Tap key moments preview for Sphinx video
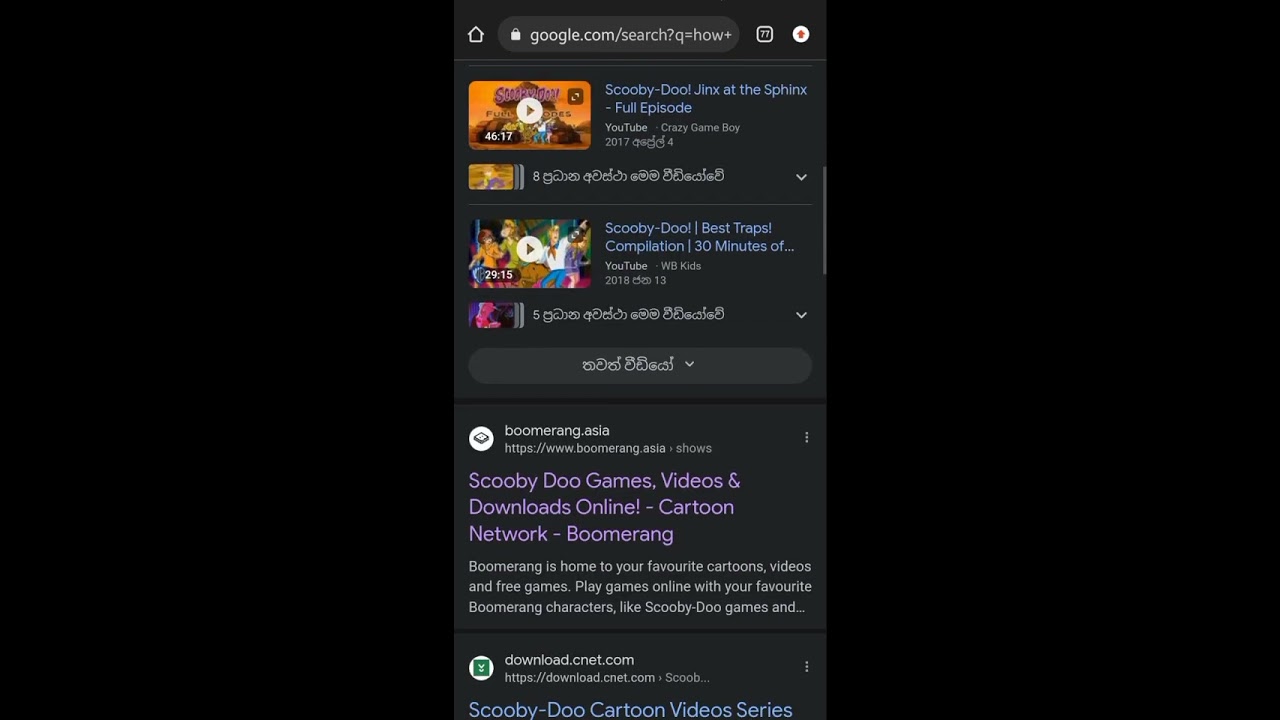The height and width of the screenshot is (720, 1280). tap(496, 177)
